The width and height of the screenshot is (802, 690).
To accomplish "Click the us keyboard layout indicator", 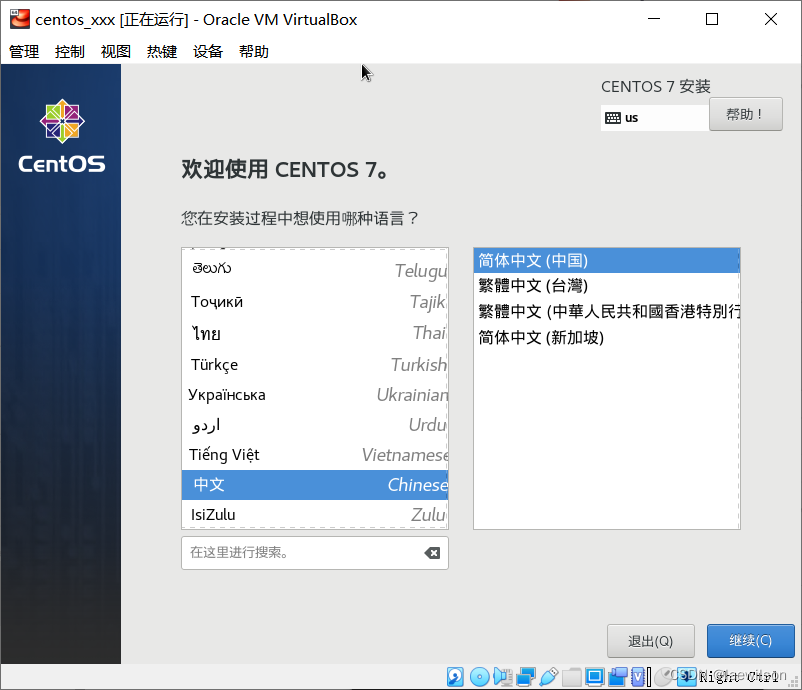I will tap(655, 118).
